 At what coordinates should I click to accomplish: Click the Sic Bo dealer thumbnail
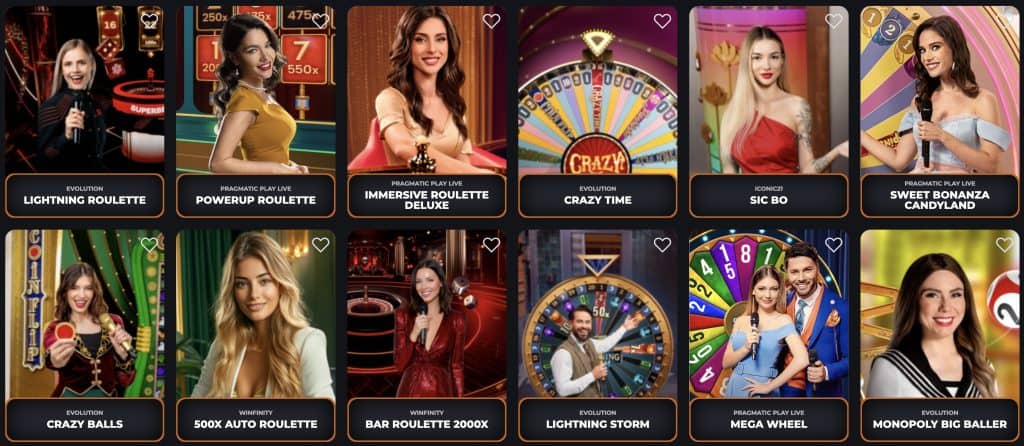[769, 89]
